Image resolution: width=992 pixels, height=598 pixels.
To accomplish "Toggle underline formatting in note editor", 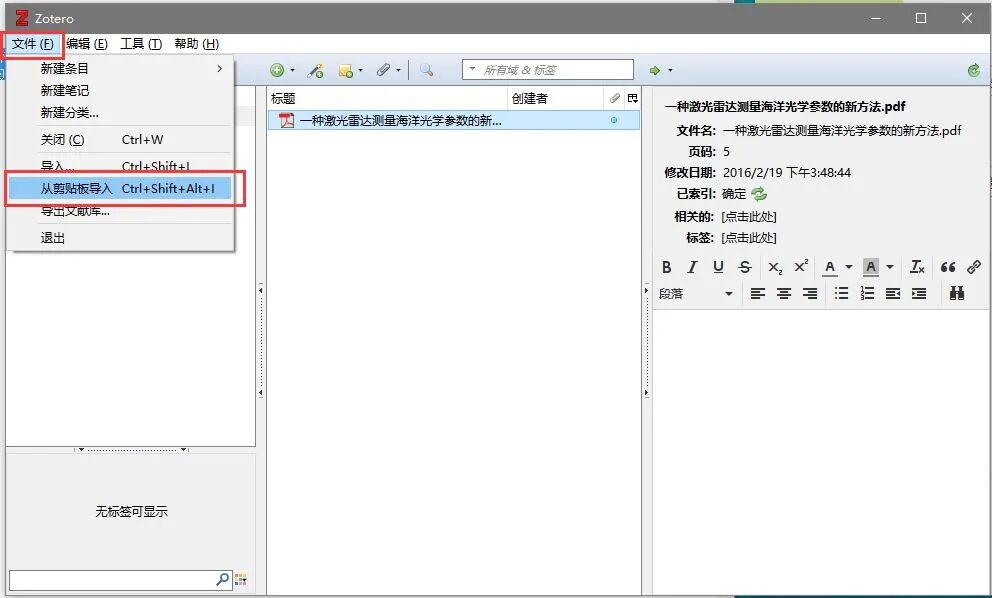I will (718, 267).
